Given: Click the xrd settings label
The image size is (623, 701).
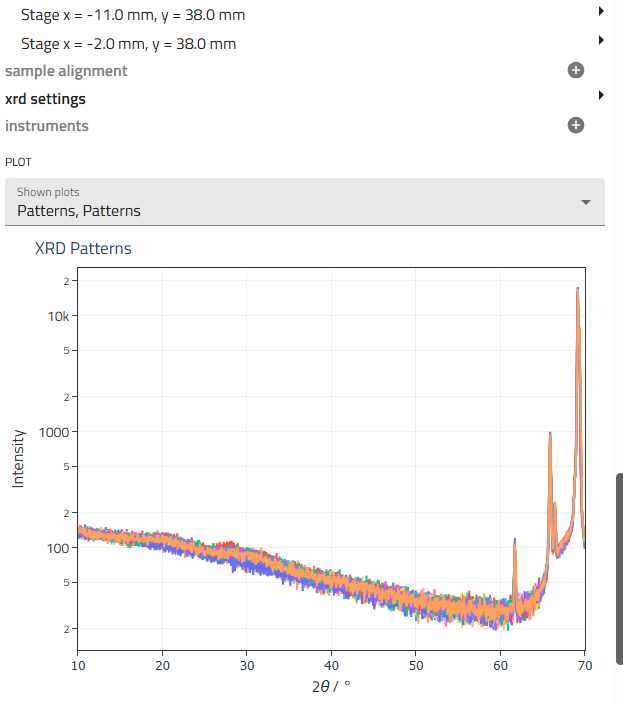Looking at the screenshot, I should click(x=45, y=99).
